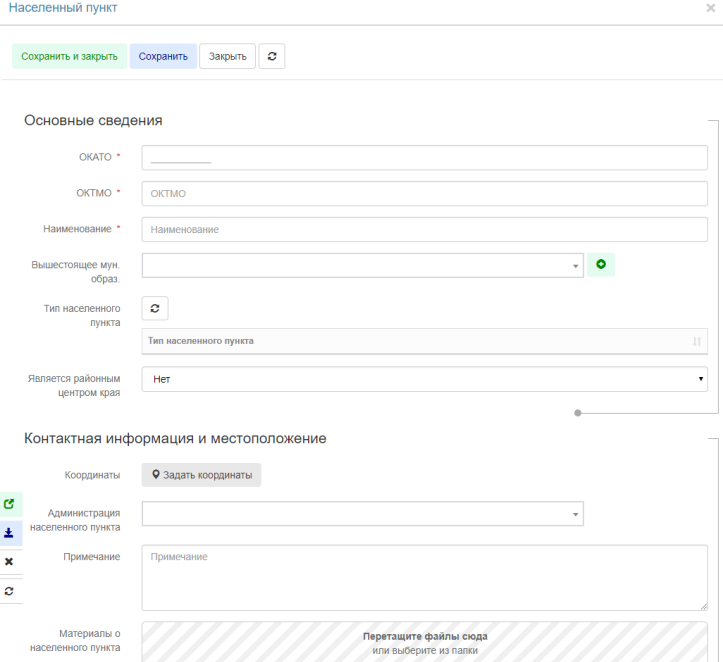Click the black X icon in the left sidebar
This screenshot has height=662, width=723.
click(x=10, y=562)
